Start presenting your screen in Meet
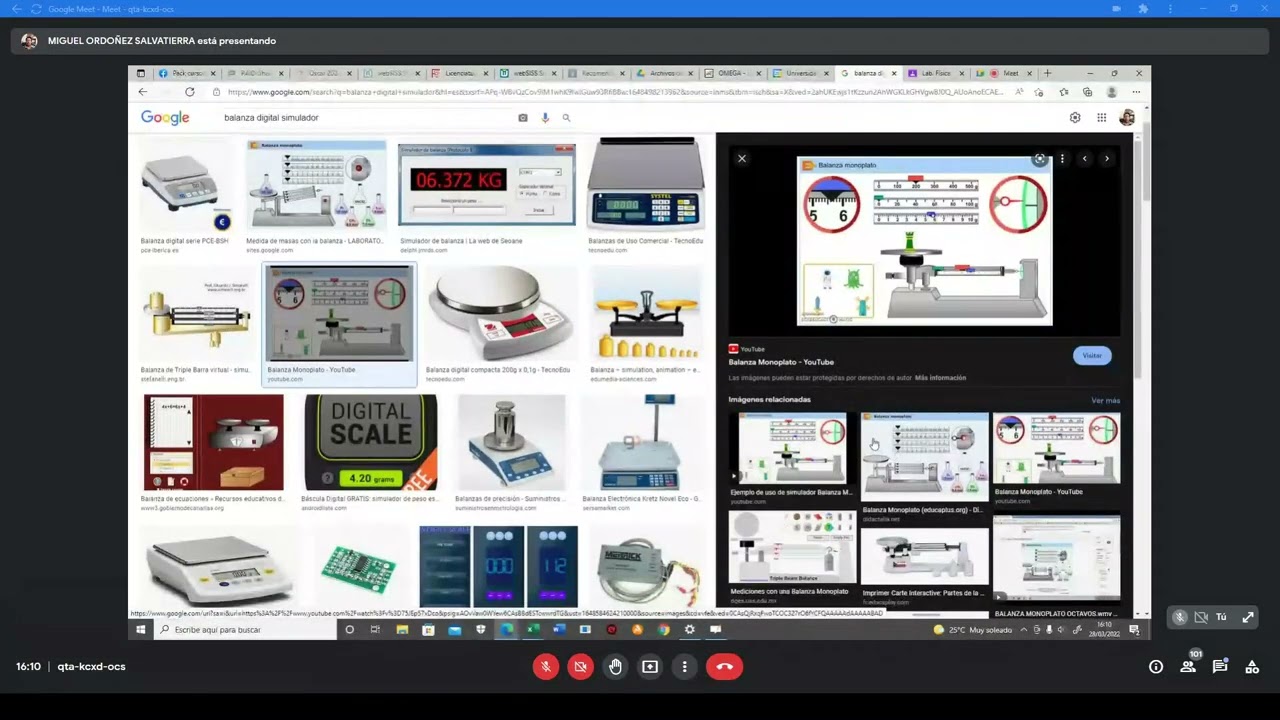 click(x=650, y=666)
